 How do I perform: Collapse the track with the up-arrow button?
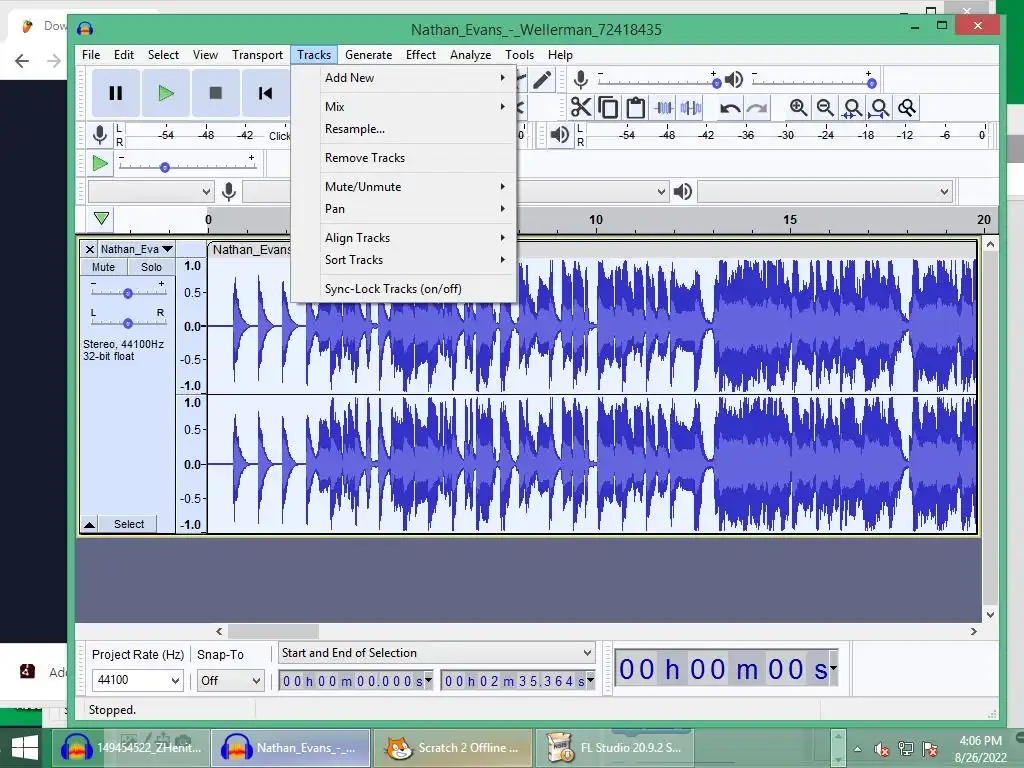point(89,524)
